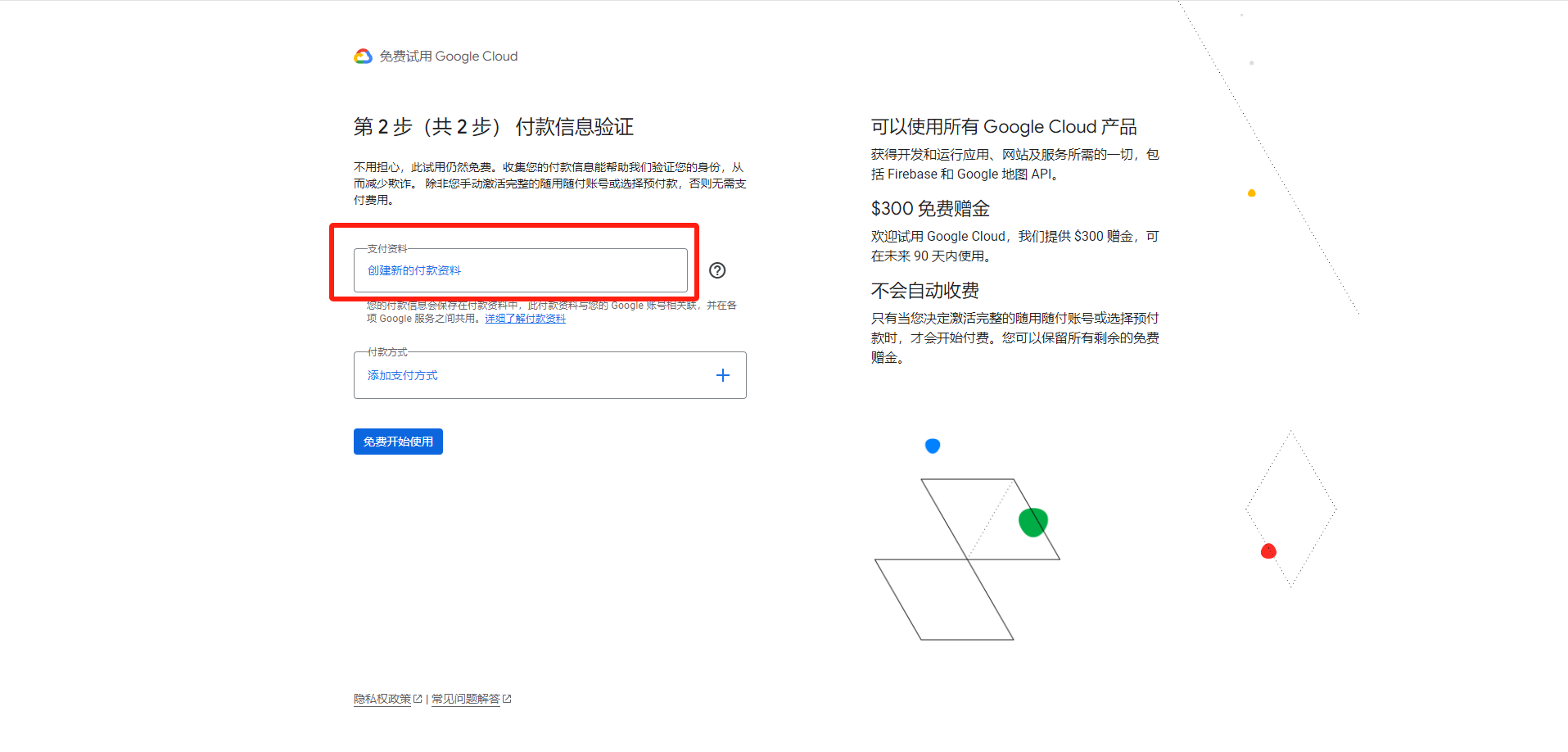Viewport: 1568px width, 752px height.
Task: Click the 免费试用 Google Cloud header text
Action: 448,56
